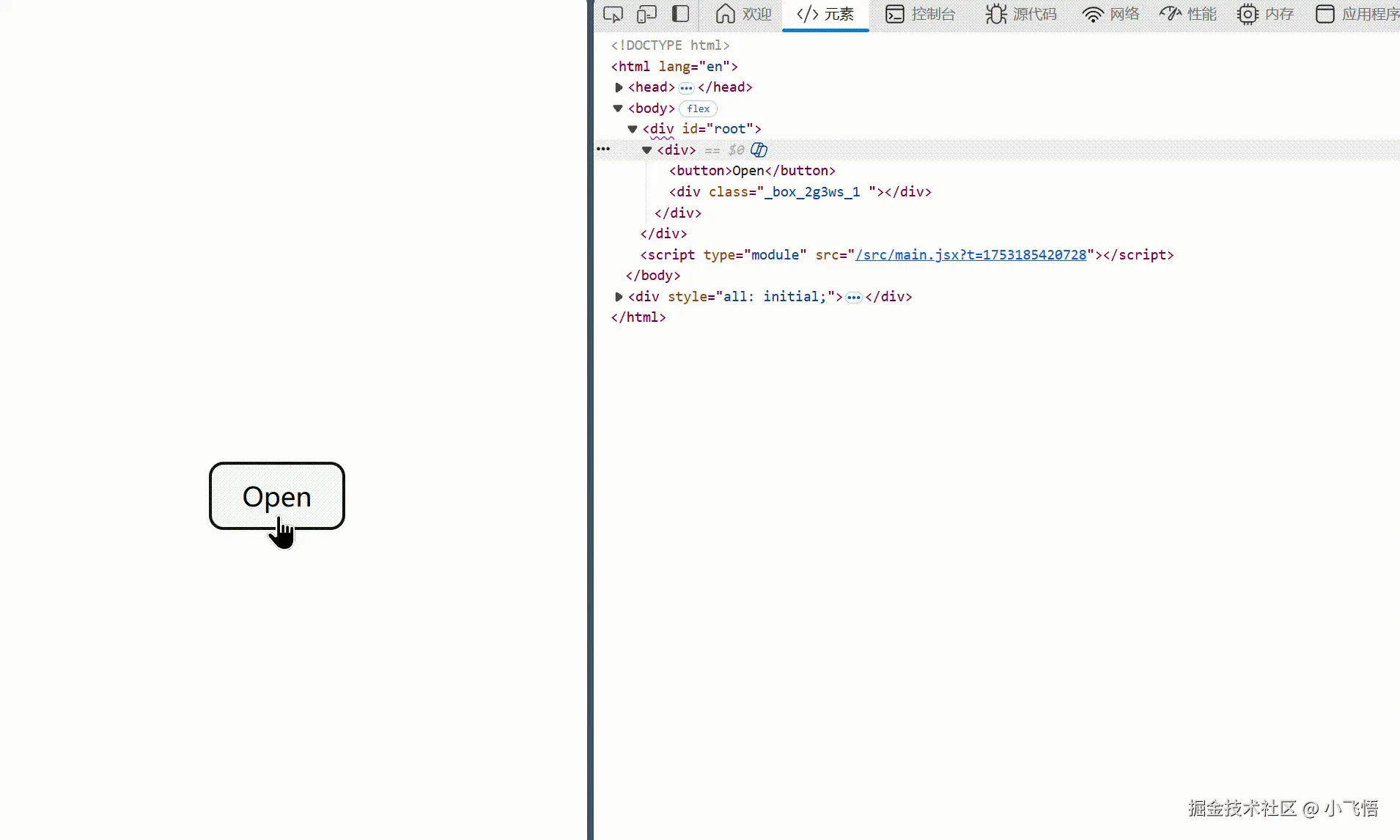The image size is (1400, 840).
Task: Collapse the div id=root node
Action: 632,129
